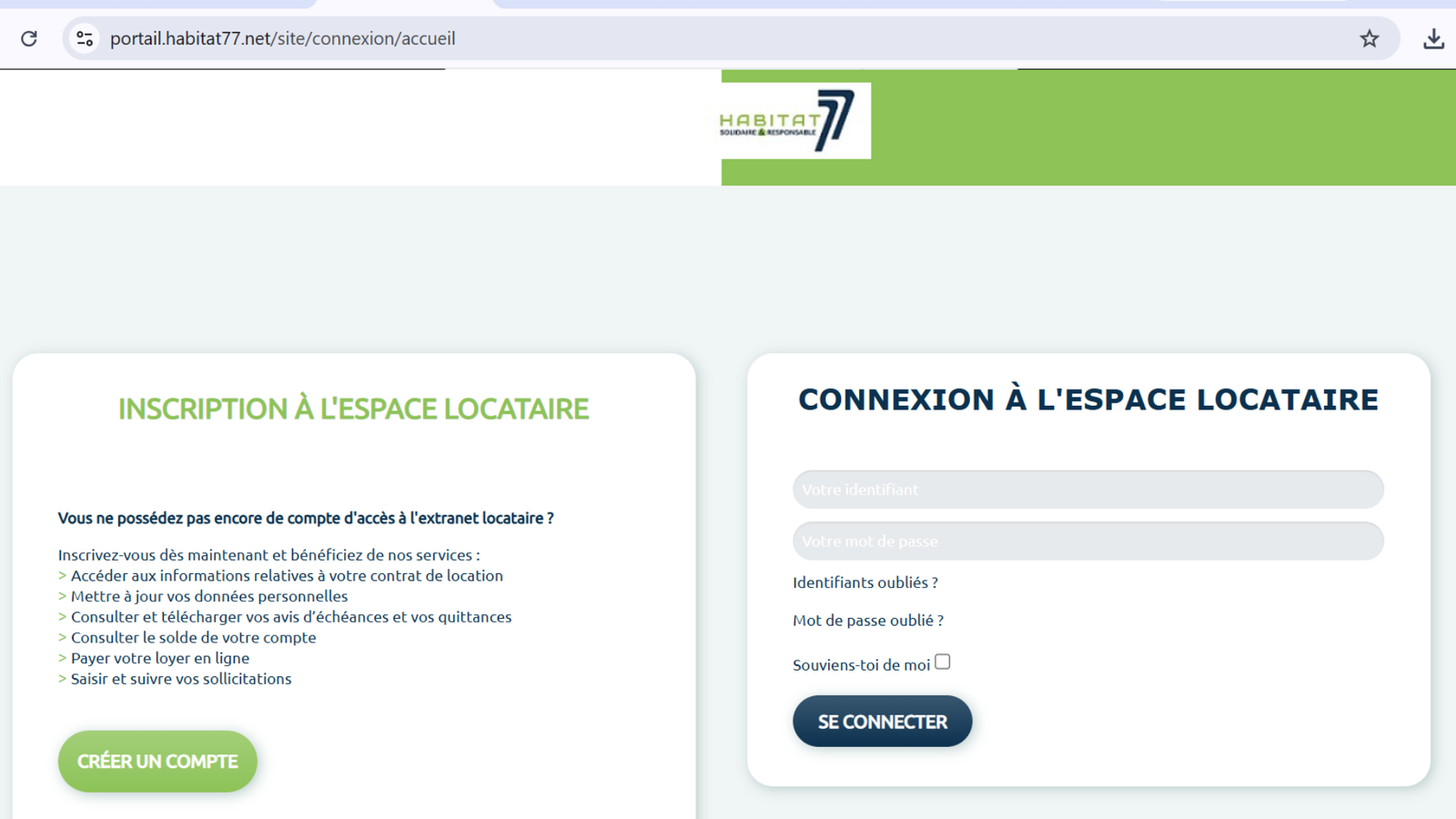Open the browser downloads icon

click(x=1433, y=38)
